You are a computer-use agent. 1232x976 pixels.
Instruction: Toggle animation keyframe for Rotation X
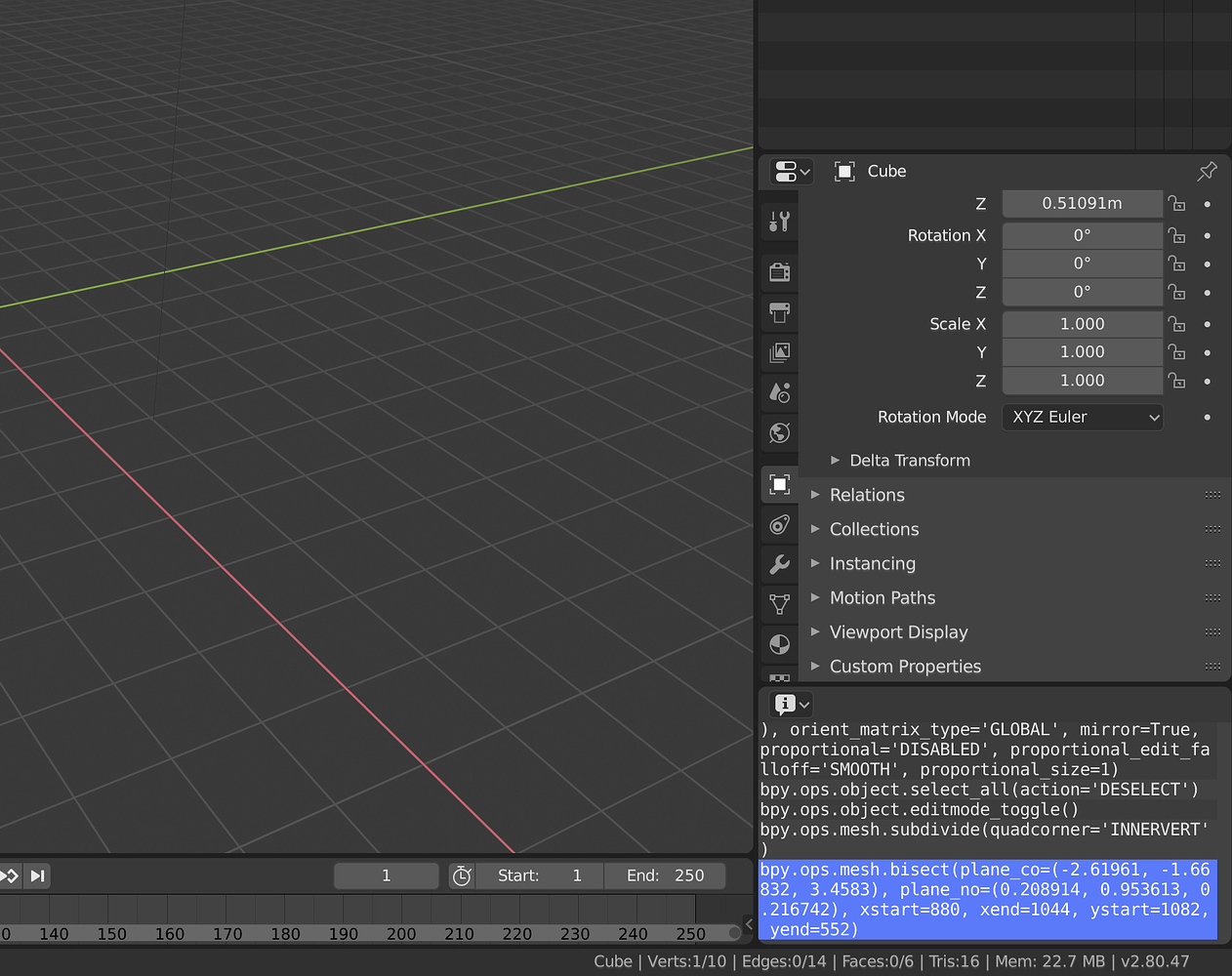1208,235
